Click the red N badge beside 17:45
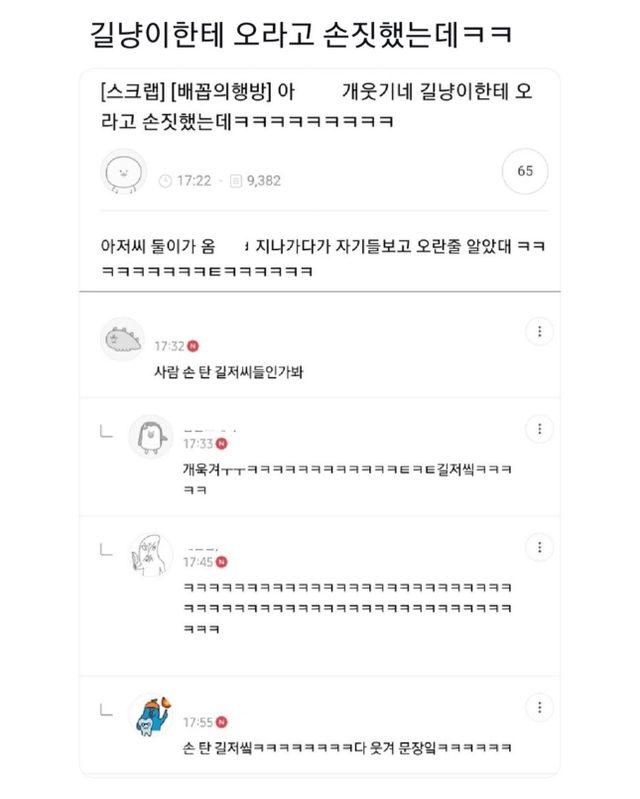The width and height of the screenshot is (640, 799). 222,562
